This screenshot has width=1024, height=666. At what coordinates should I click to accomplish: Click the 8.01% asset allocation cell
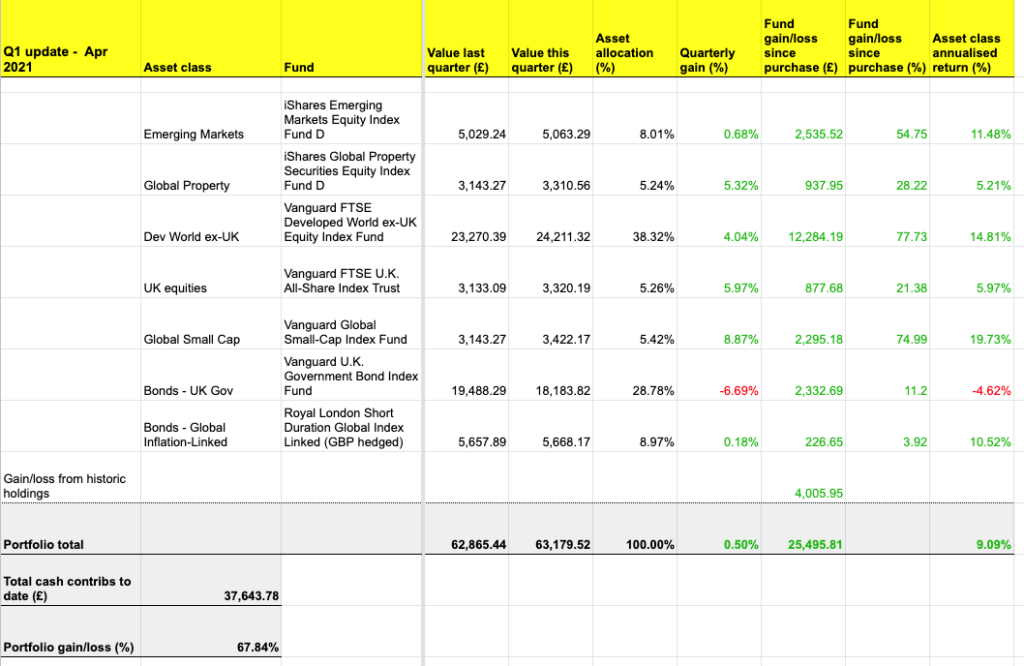coord(635,118)
